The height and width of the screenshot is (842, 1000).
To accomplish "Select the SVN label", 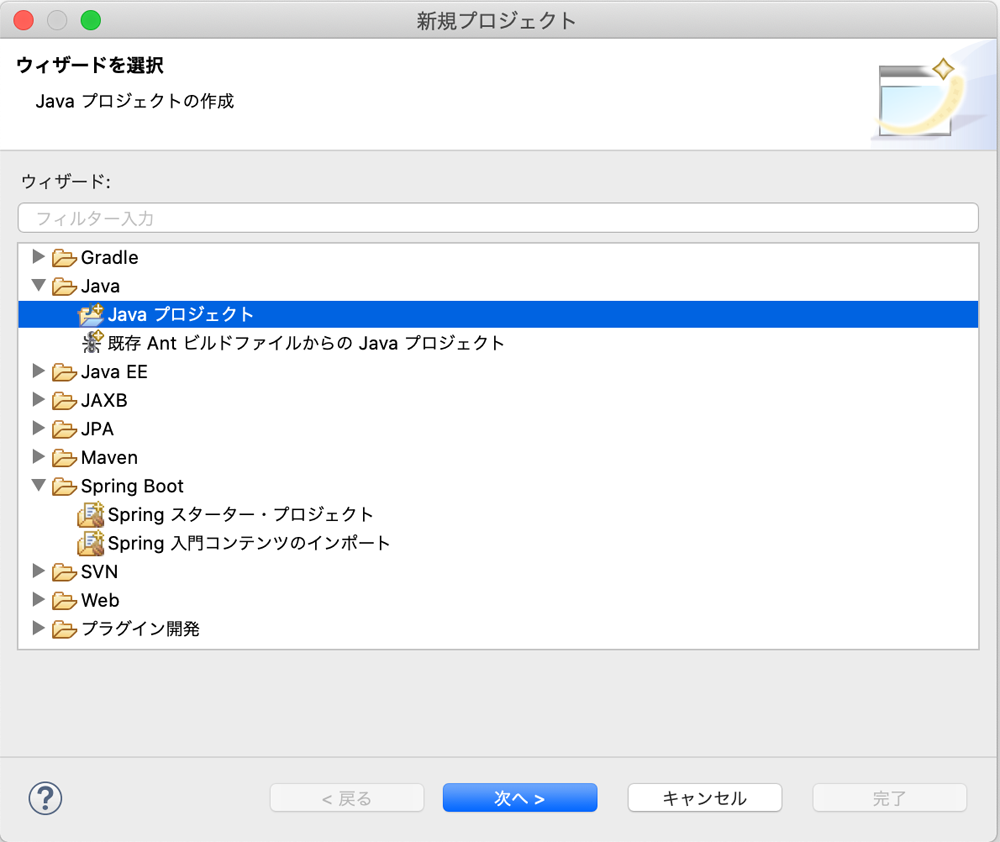I will click(99, 572).
